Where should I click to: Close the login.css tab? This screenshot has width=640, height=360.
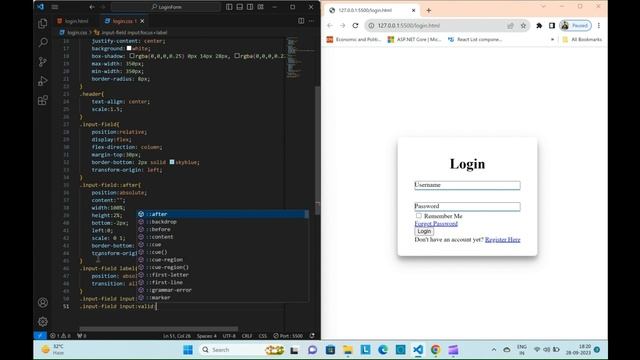(x=142, y=21)
